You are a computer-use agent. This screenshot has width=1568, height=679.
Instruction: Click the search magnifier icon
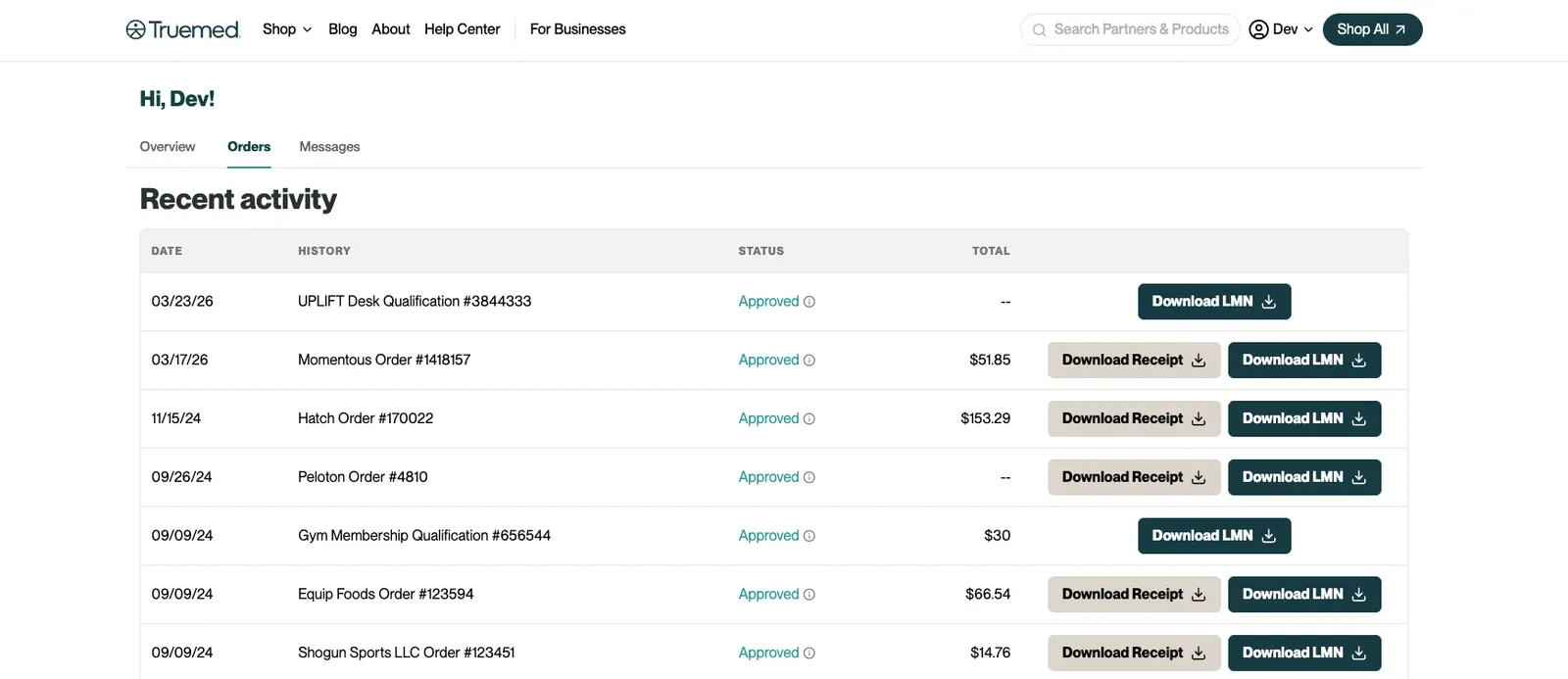pos(1039,29)
